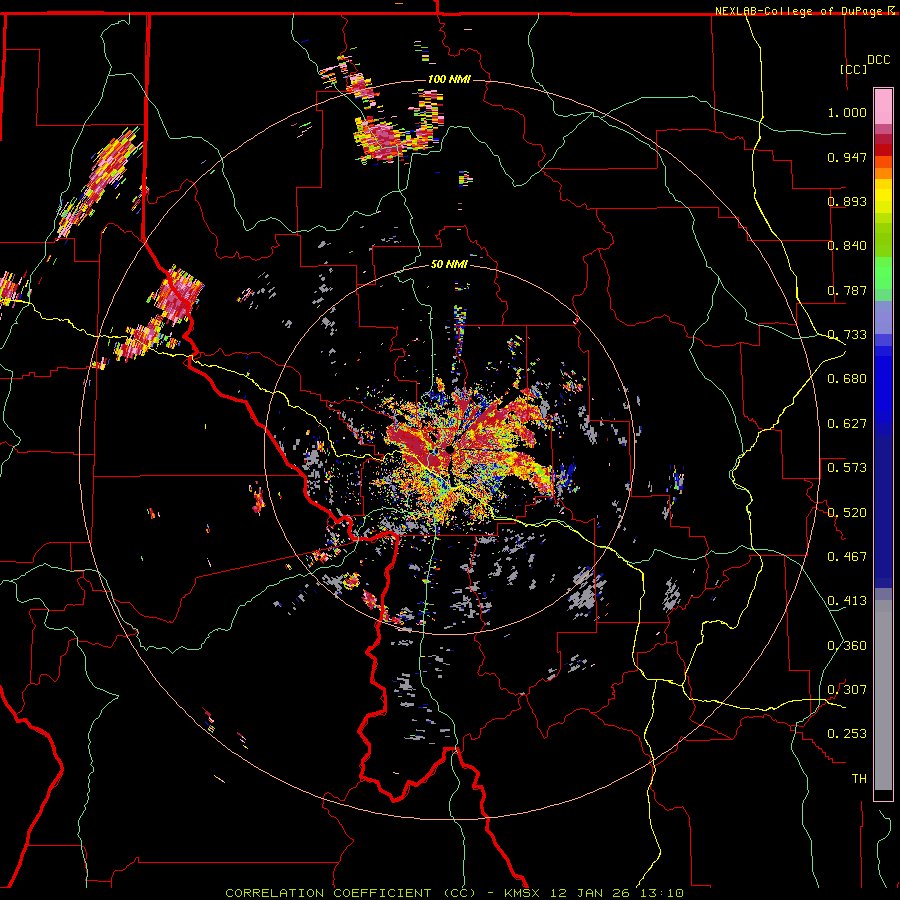Screen dimensions: 900x900
Task: Select the 0.840 scale value
Action: [847, 246]
